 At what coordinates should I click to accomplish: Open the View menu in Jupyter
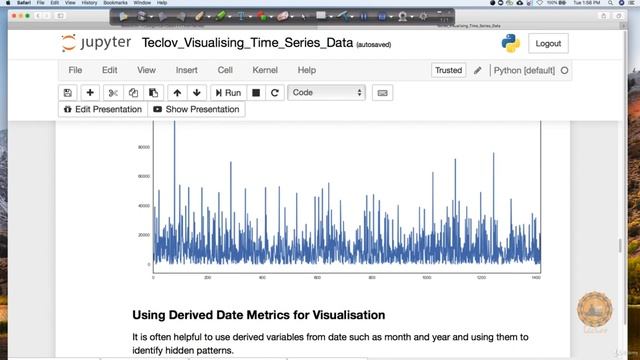(146, 70)
